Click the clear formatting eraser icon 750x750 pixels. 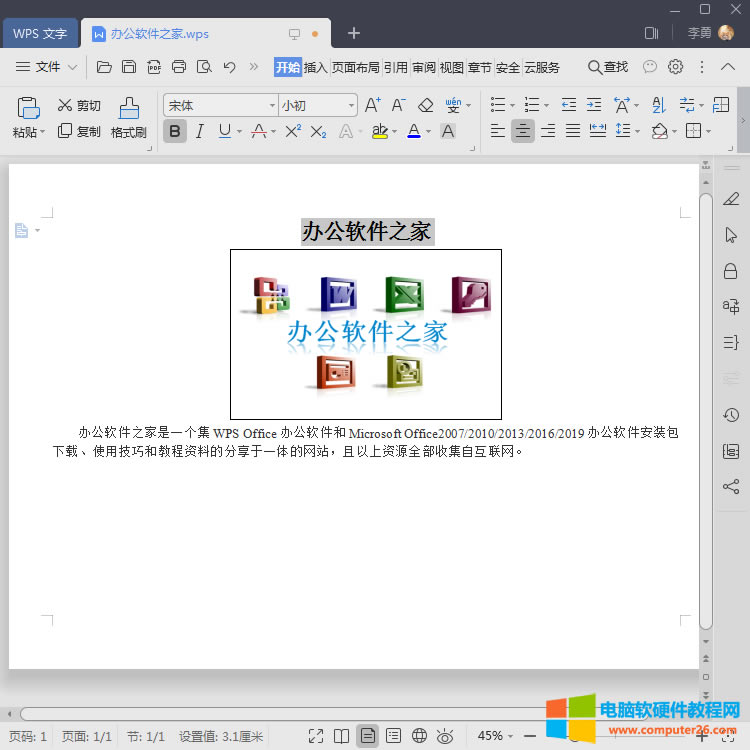click(x=425, y=105)
